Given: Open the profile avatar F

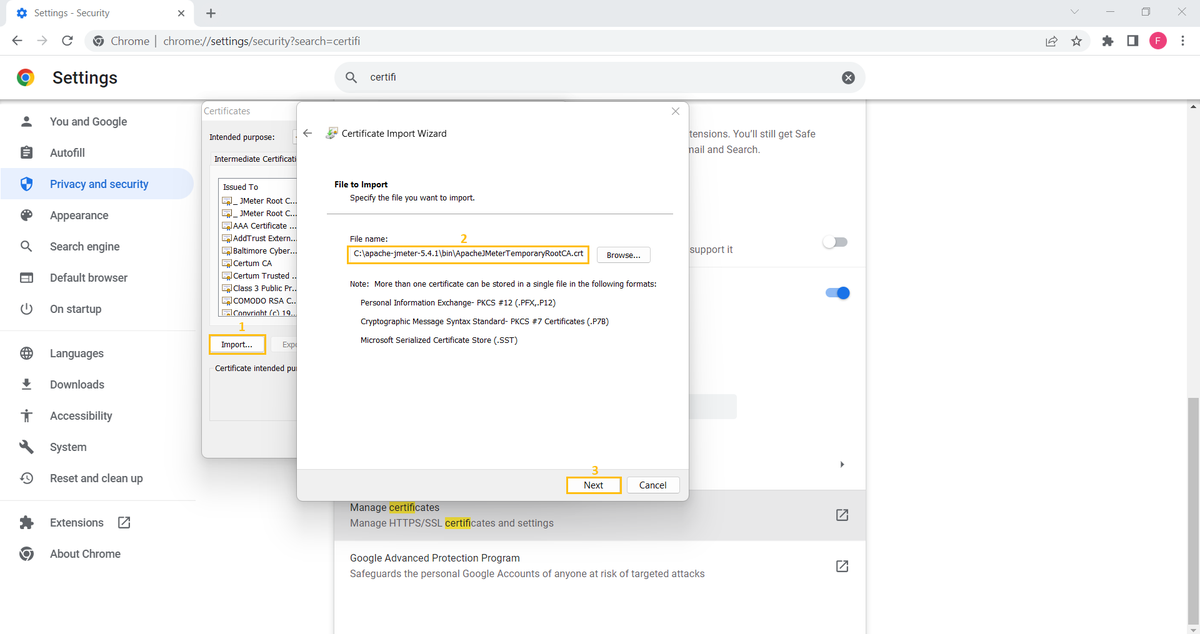Looking at the screenshot, I should 1158,41.
